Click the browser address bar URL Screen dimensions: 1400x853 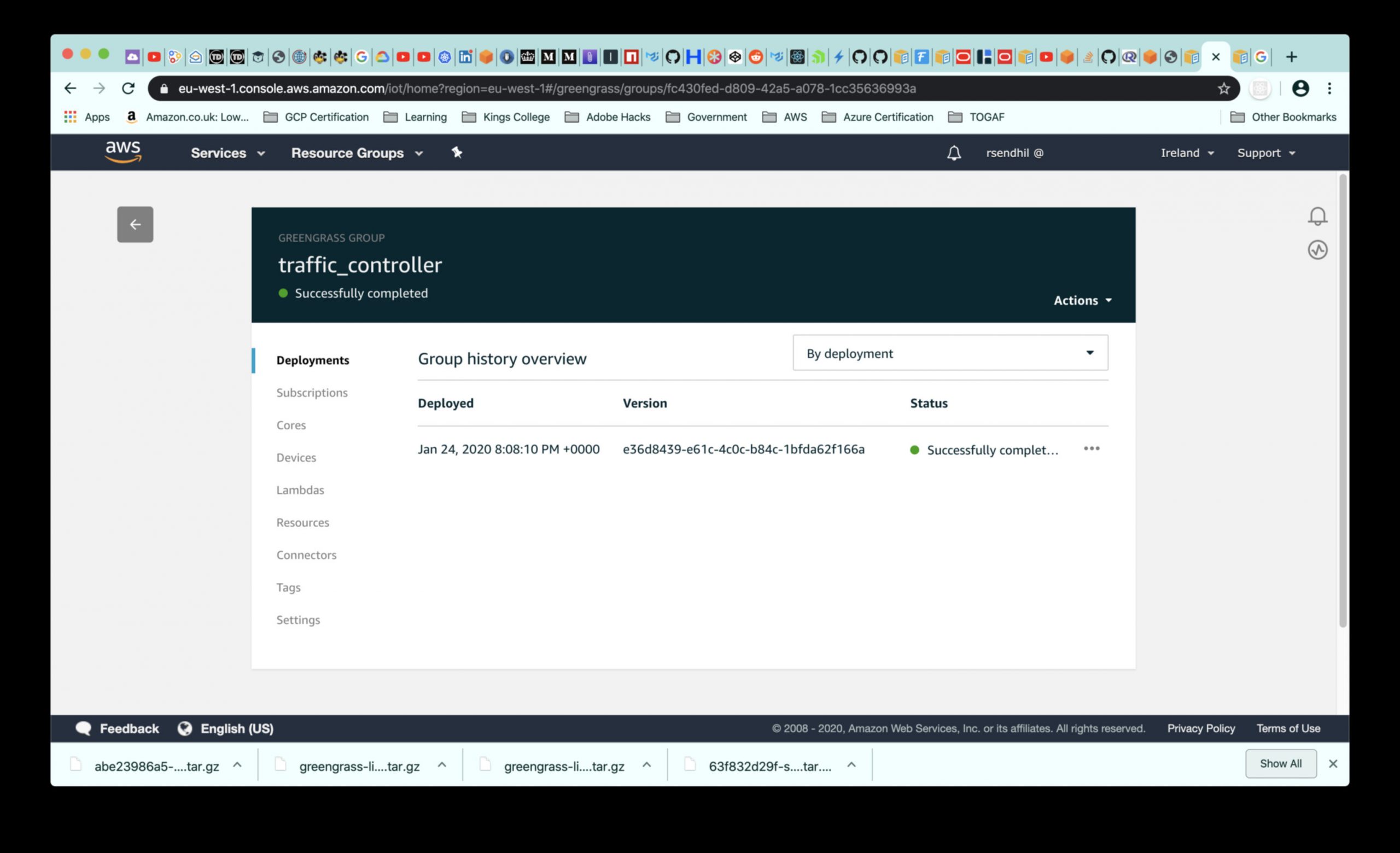[x=545, y=89]
